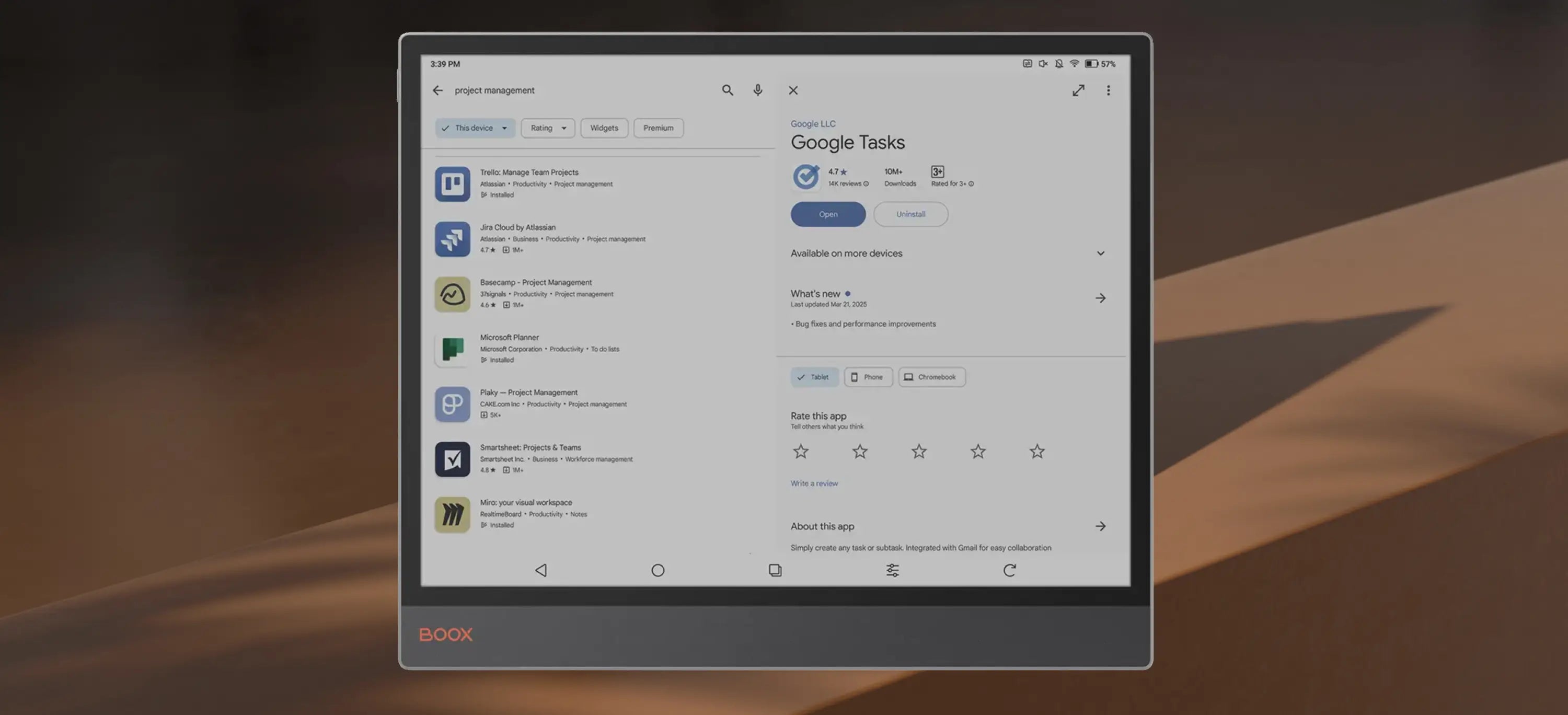Open BOOX display optimization sliders icon
This screenshot has width=1568, height=715.
(x=892, y=570)
